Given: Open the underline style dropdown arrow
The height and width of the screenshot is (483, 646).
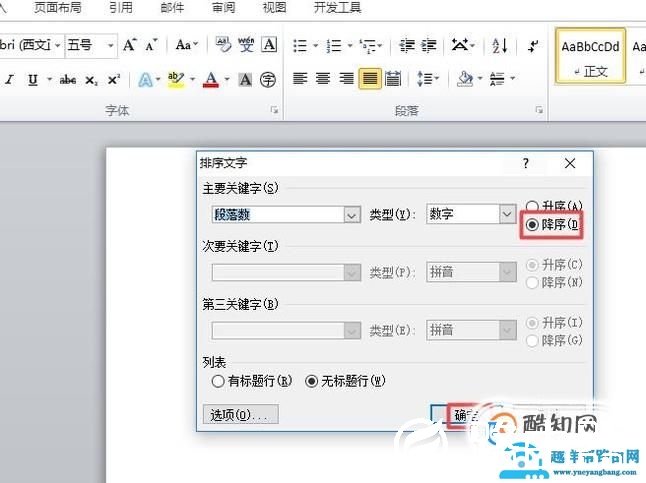Looking at the screenshot, I should 49,79.
